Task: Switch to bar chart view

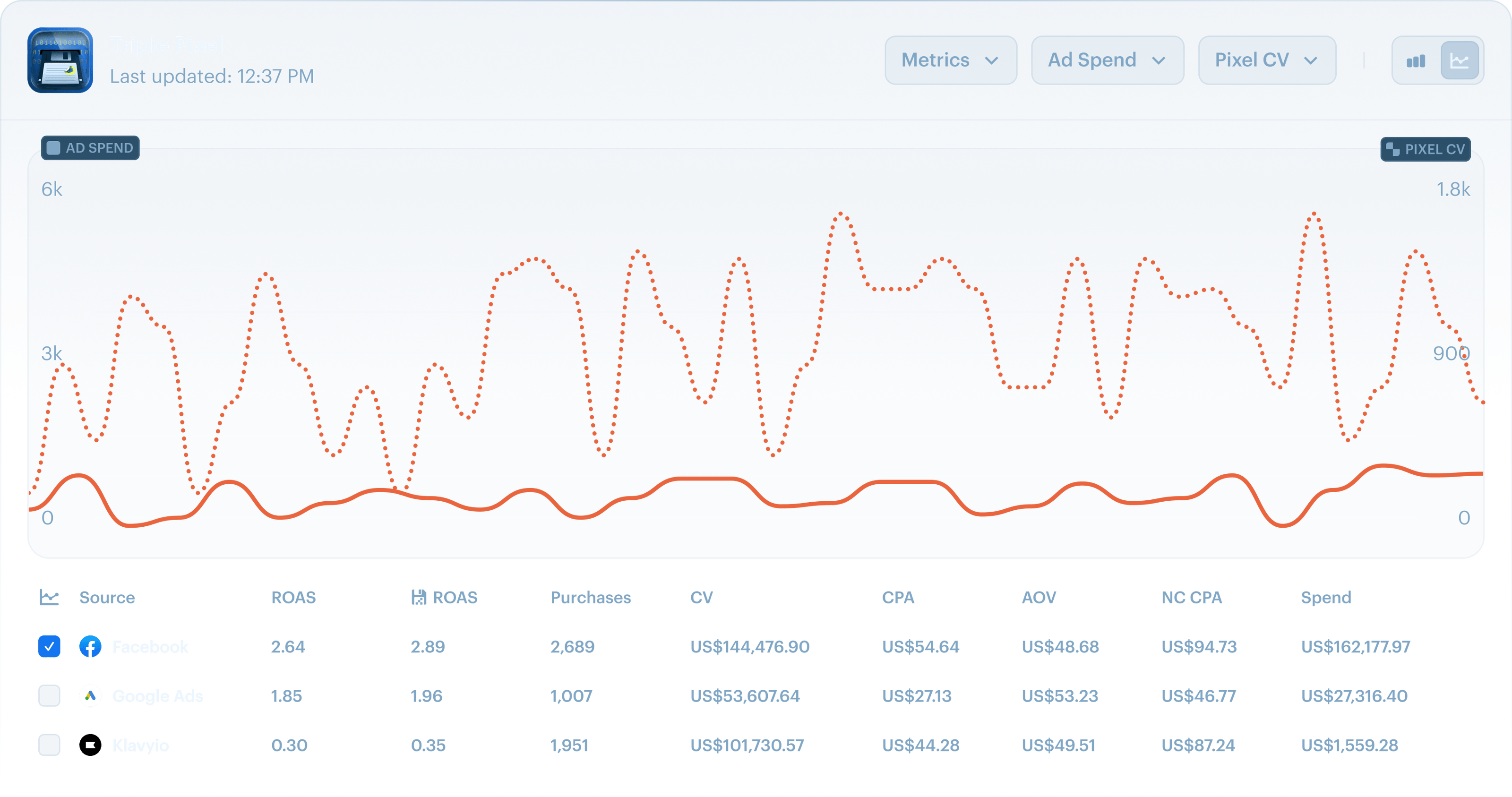Action: [x=1416, y=60]
